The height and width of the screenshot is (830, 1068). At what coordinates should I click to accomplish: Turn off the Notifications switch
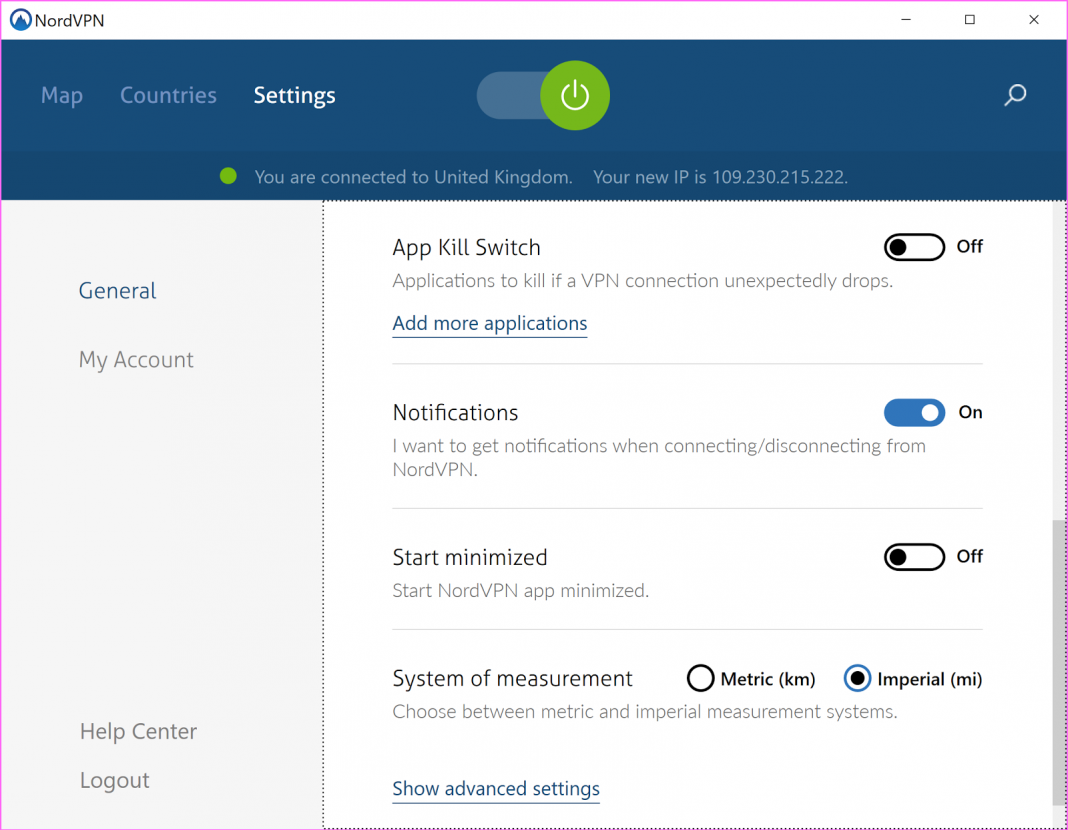pyautogui.click(x=914, y=413)
